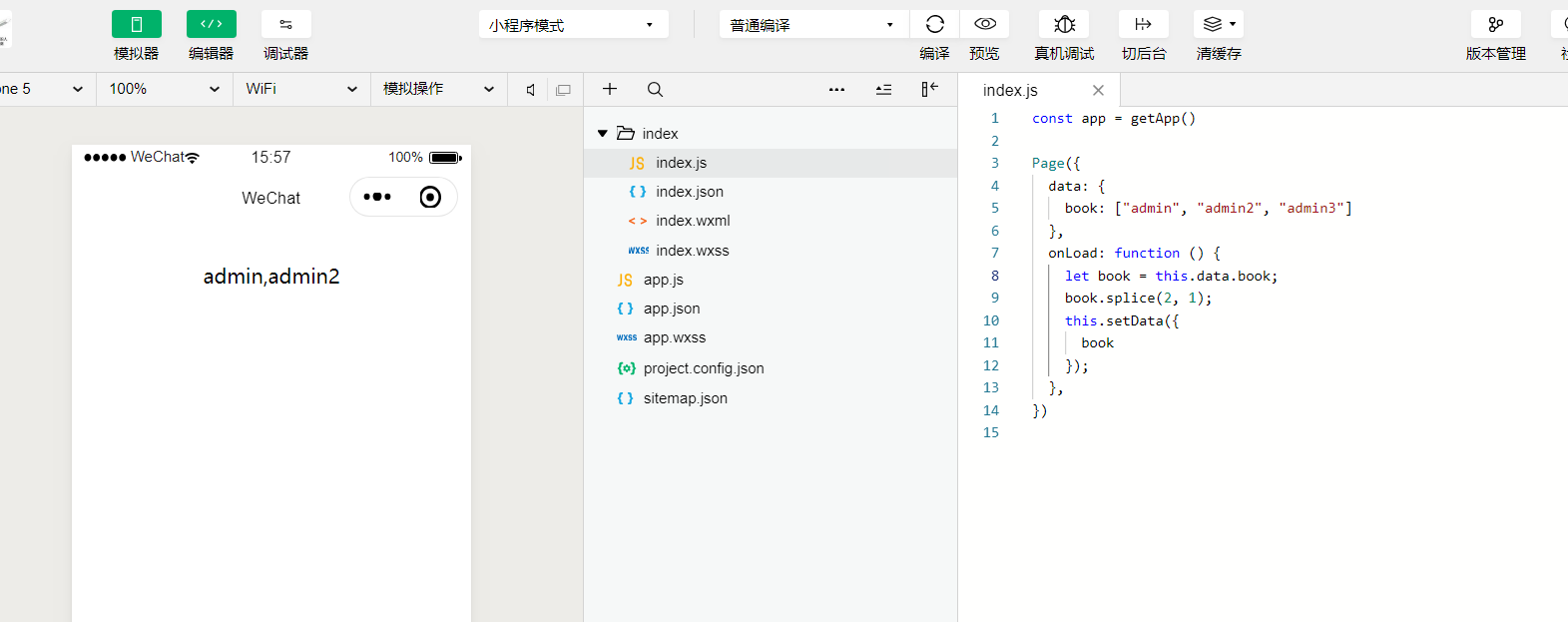The image size is (1568, 622).
Task: Click the switch to background icon
Action: [1144, 24]
